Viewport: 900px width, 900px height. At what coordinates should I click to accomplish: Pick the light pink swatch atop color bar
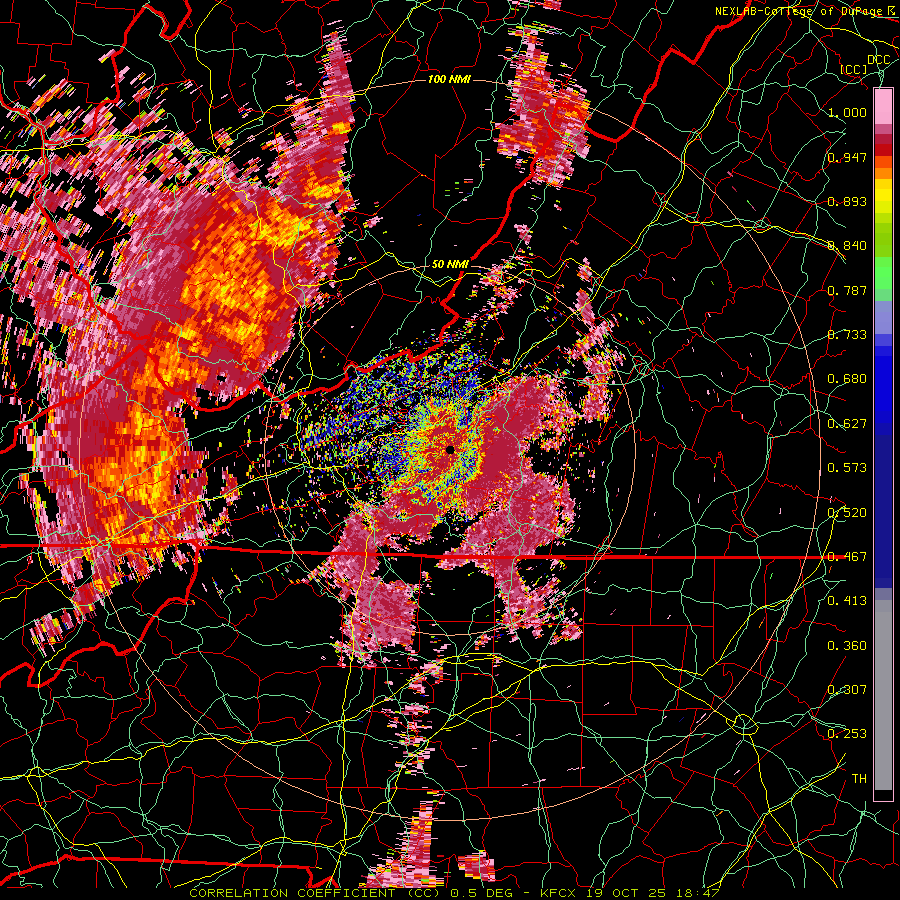883,107
